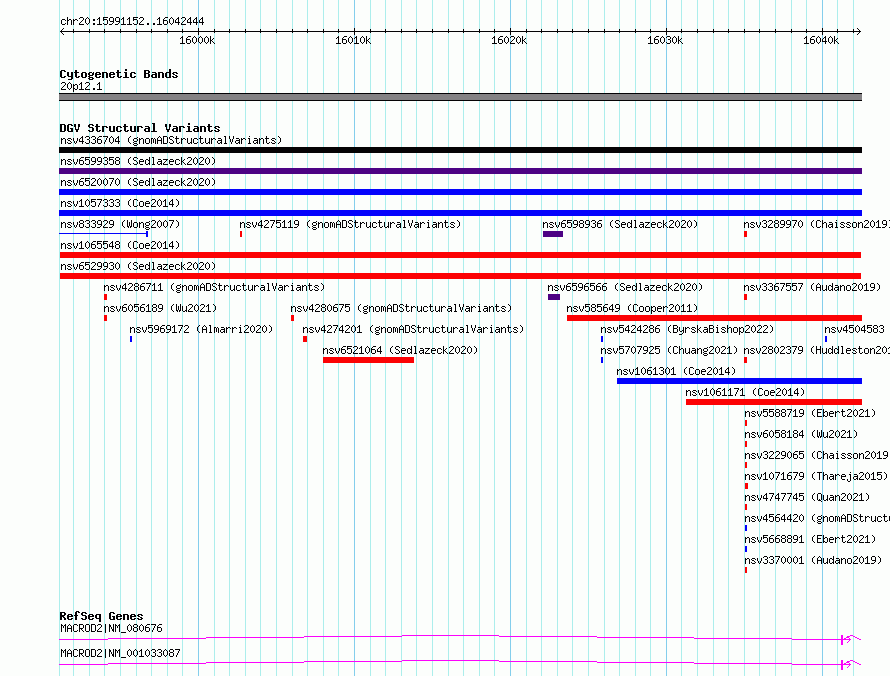Image resolution: width=890 pixels, height=676 pixels.
Task: Select the nsv6529930 Sedlazeck2020 red bar
Action: [x=460, y=276]
